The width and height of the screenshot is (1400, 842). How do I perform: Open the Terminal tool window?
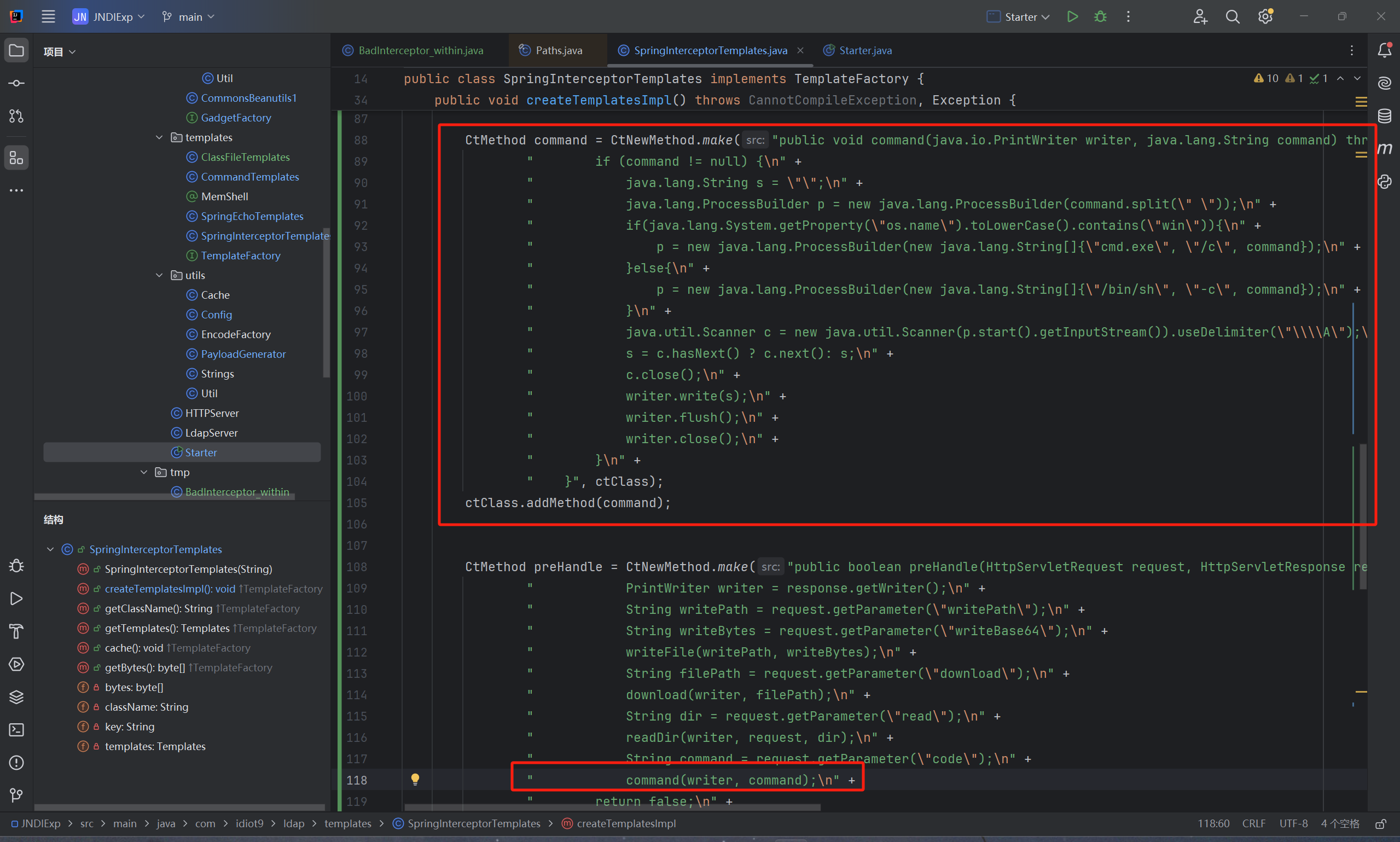tap(16, 730)
